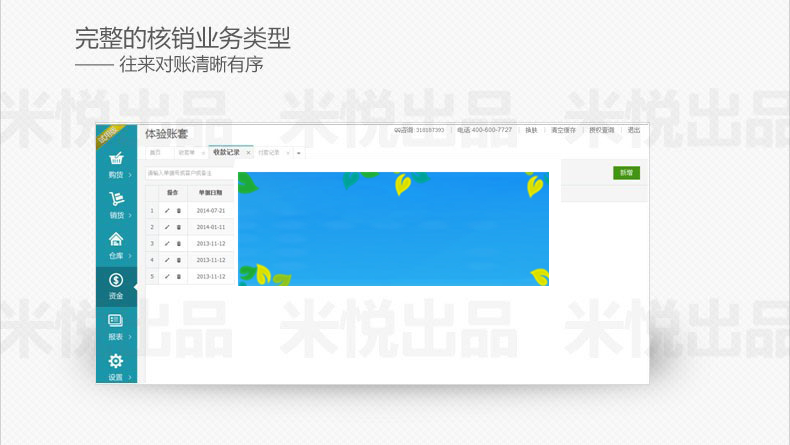Edit the row 3 record with the pencil
790x445 pixels.
pos(167,243)
